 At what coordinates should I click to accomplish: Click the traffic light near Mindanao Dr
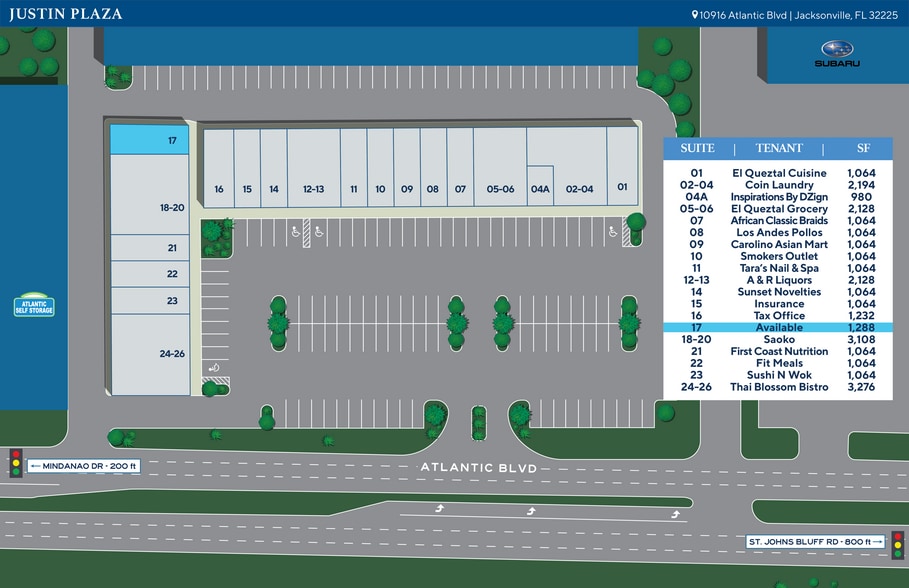(x=16, y=464)
